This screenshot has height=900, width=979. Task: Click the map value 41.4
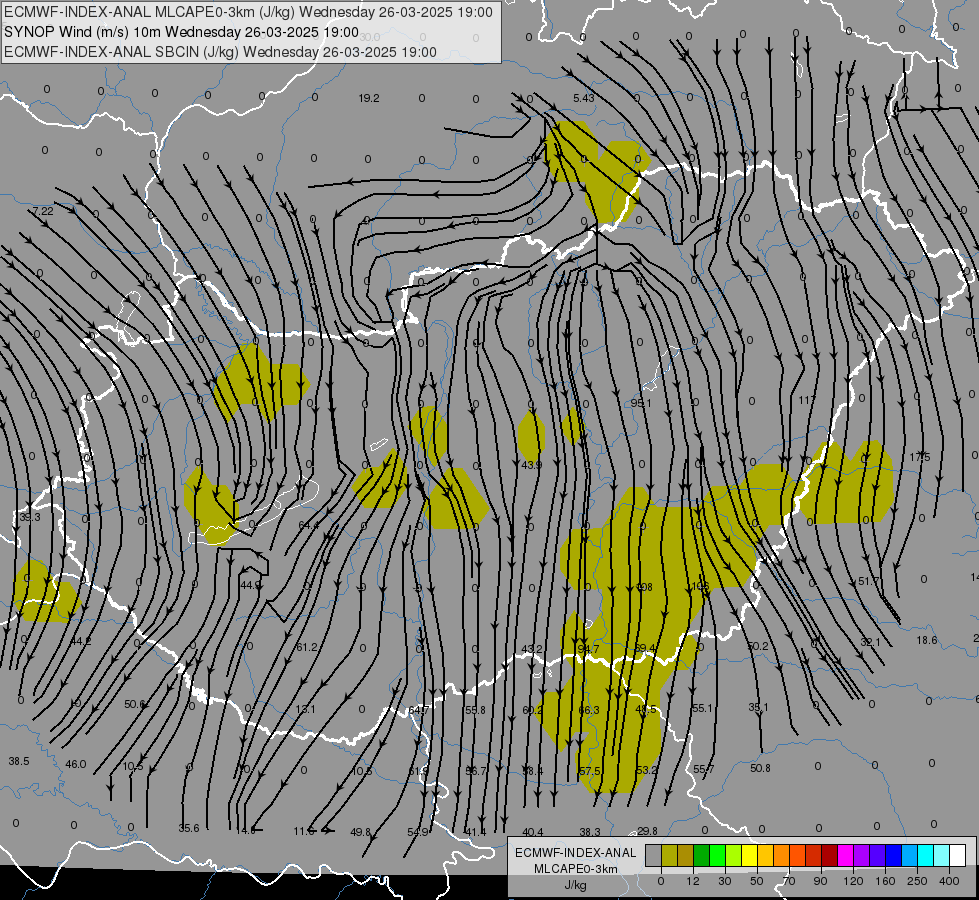475,832
